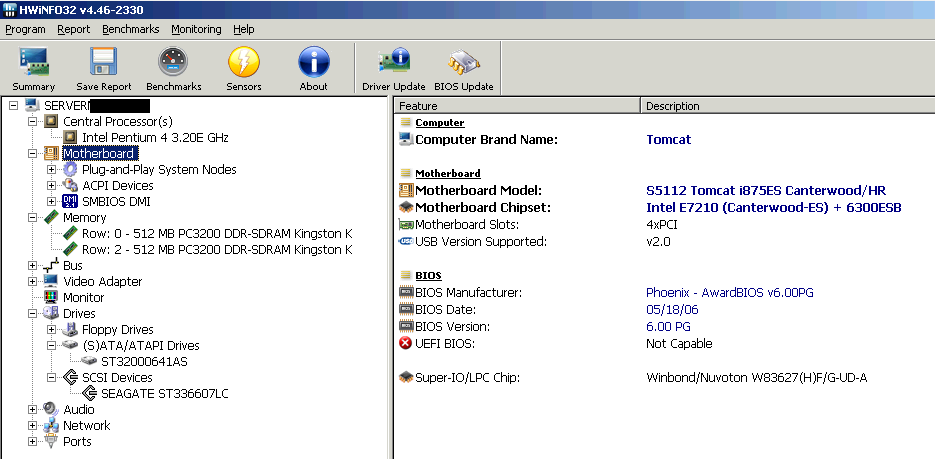Expand Plug-and-Play System Nodes

pyautogui.click(x=51, y=169)
